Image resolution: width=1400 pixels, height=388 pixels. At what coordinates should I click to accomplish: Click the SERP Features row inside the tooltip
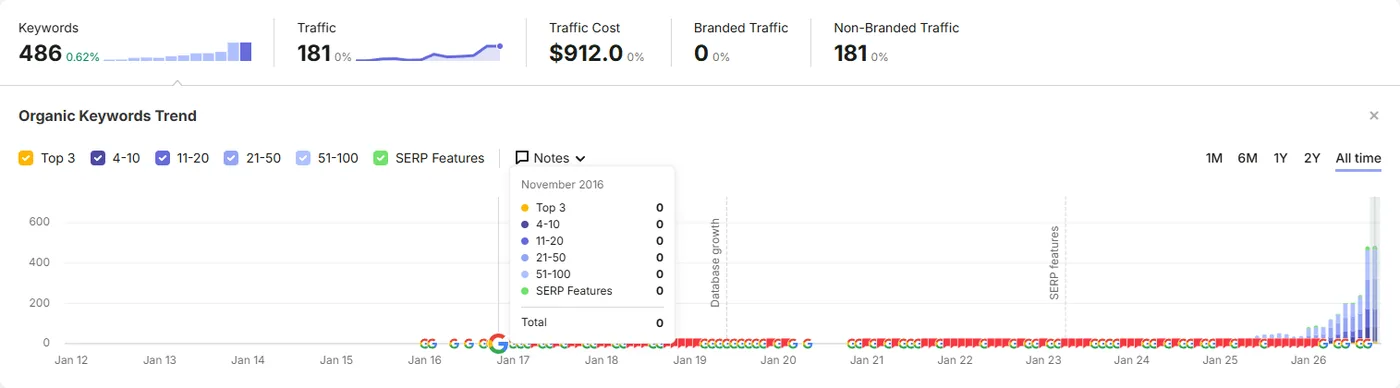tap(592, 291)
